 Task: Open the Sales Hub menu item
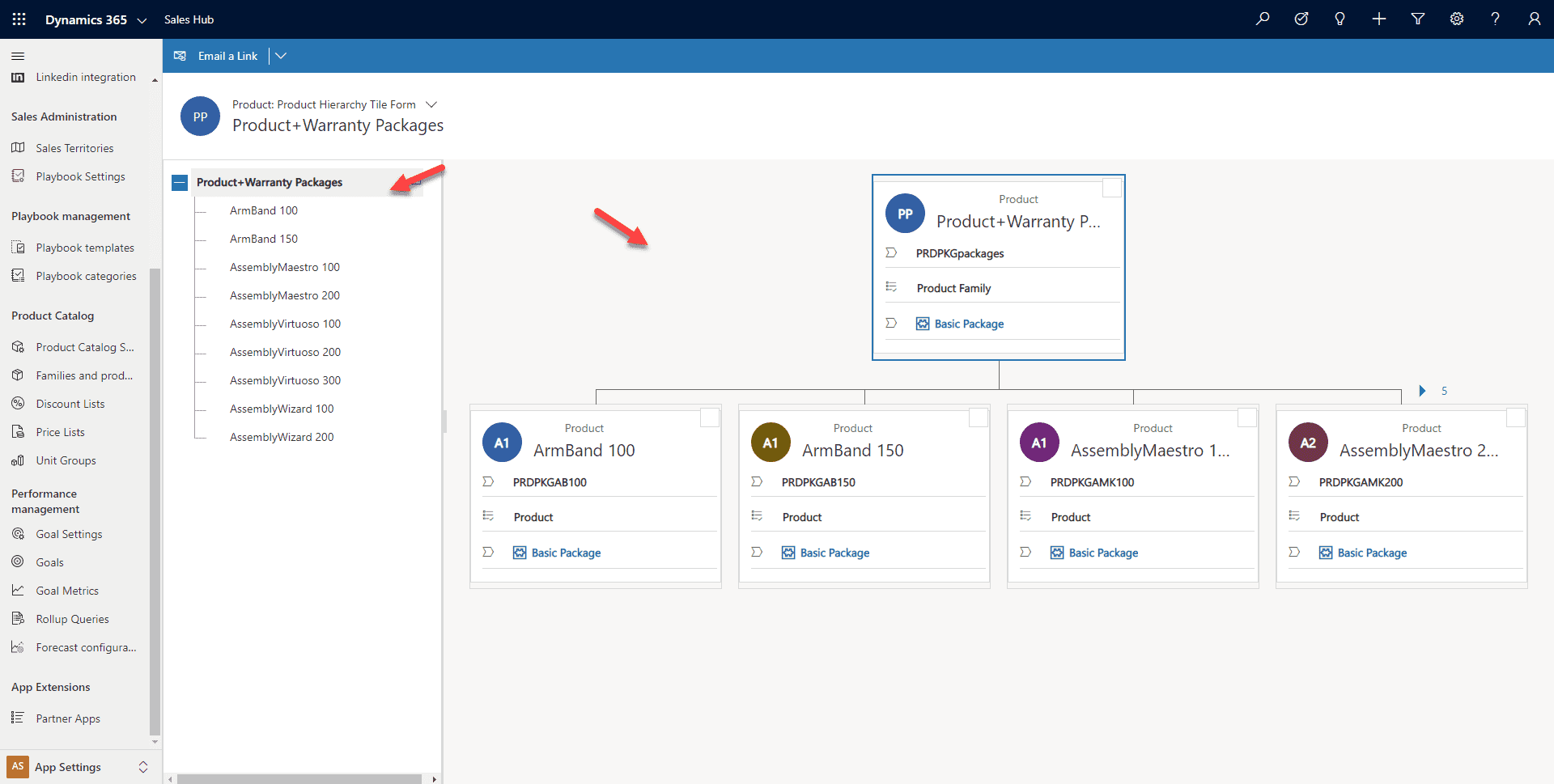pyautogui.click(x=189, y=19)
